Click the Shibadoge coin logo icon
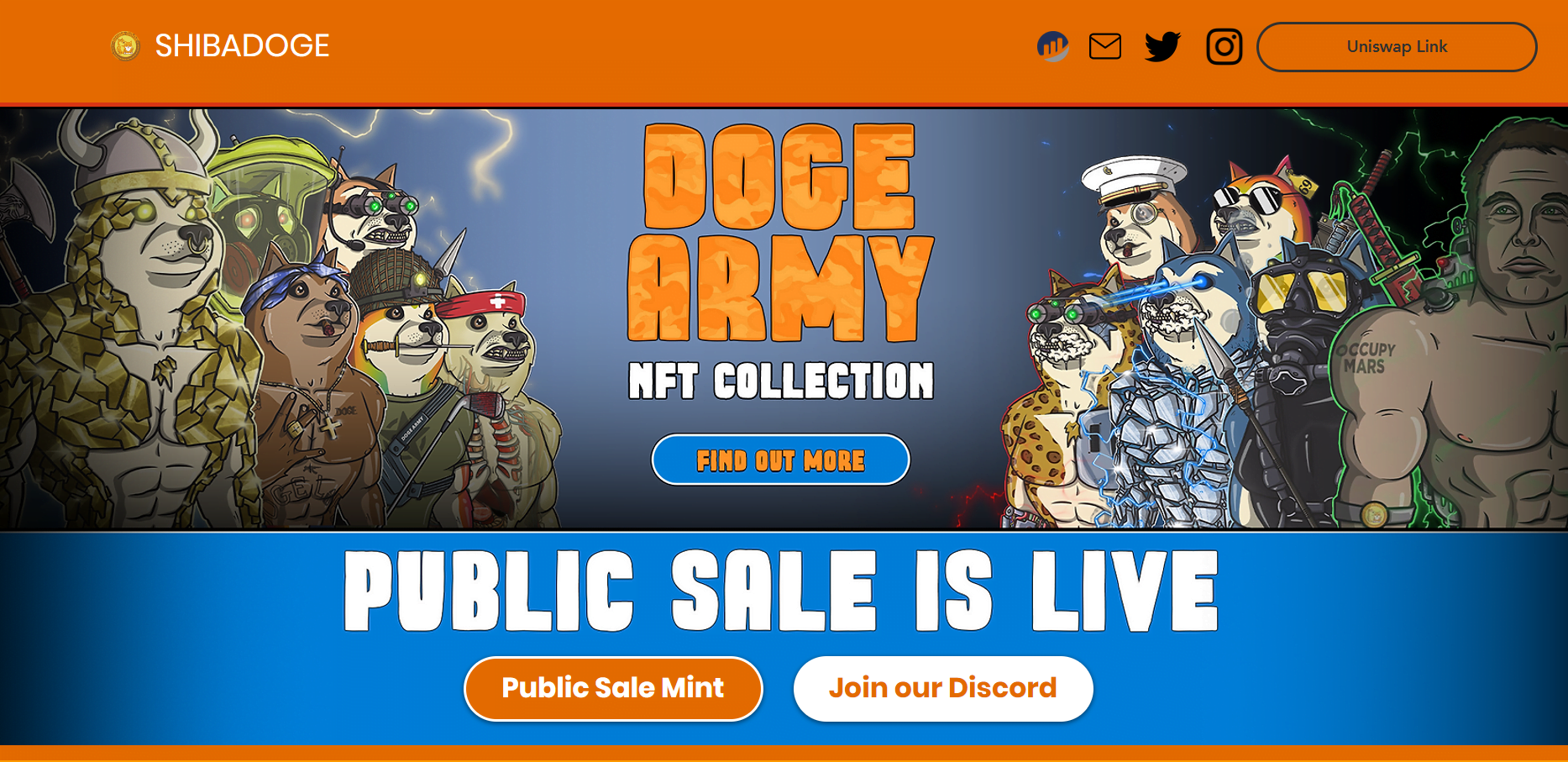Viewport: 1568px width, 762px height. click(126, 46)
